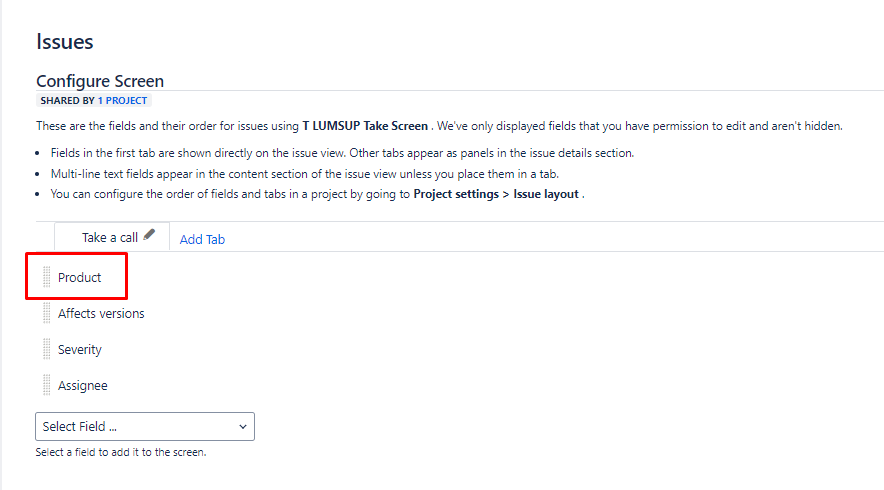Select the Assignee field row
The image size is (884, 490).
point(82,386)
